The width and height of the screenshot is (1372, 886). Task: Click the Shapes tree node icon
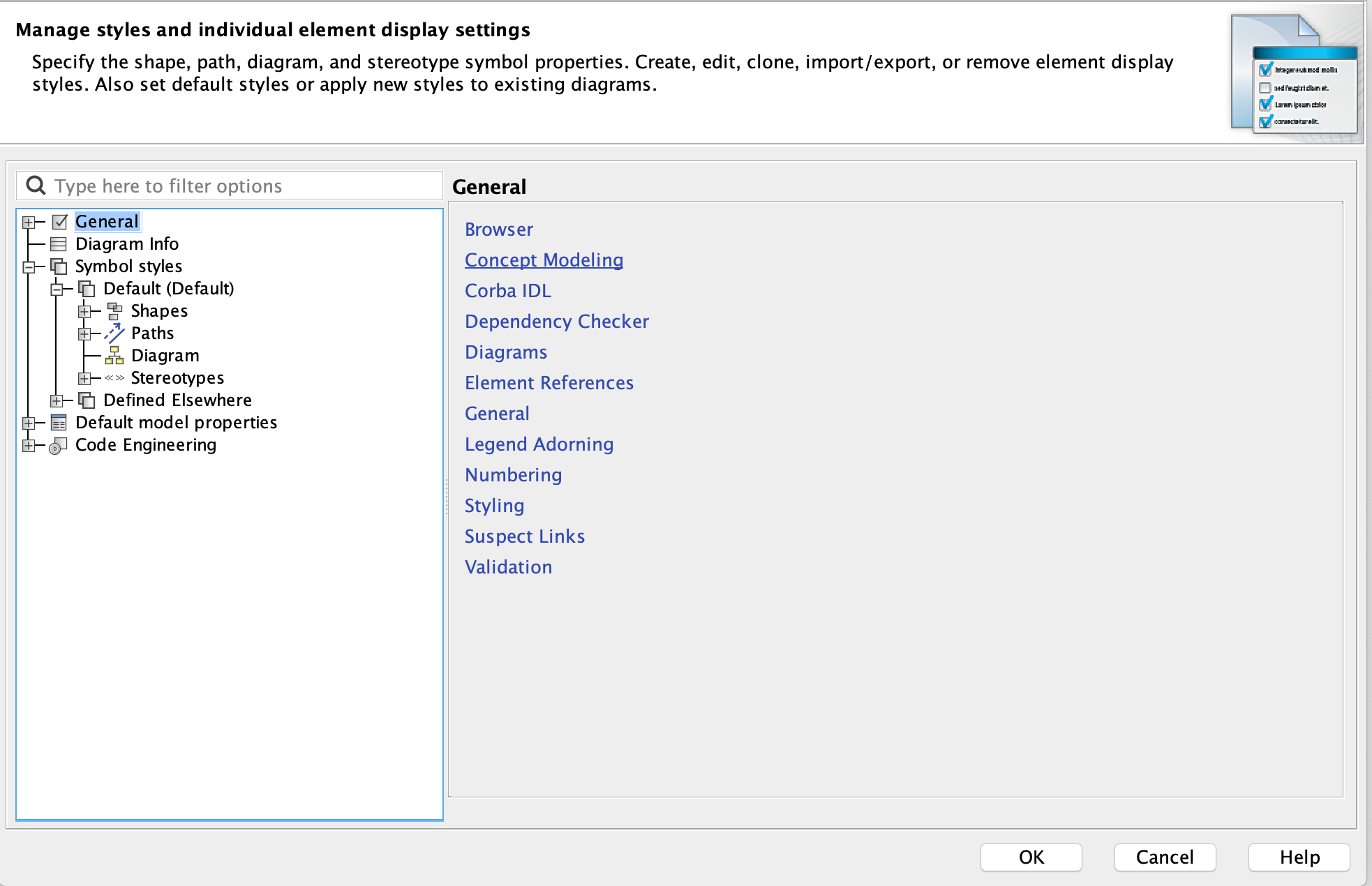114,311
